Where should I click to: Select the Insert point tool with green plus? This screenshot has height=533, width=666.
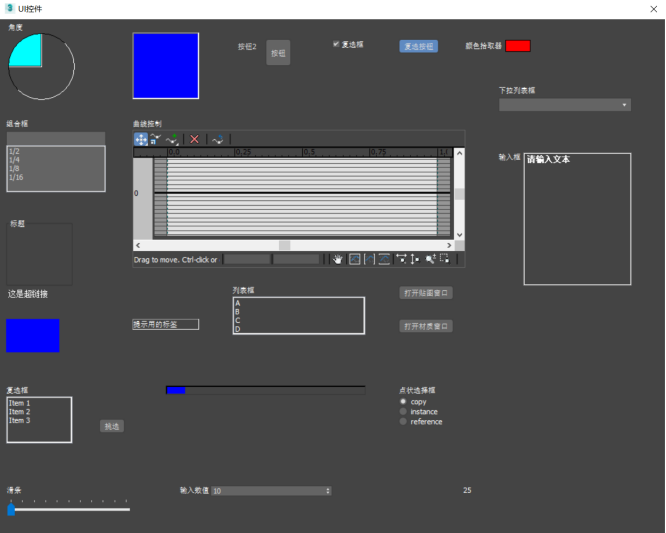(172, 139)
